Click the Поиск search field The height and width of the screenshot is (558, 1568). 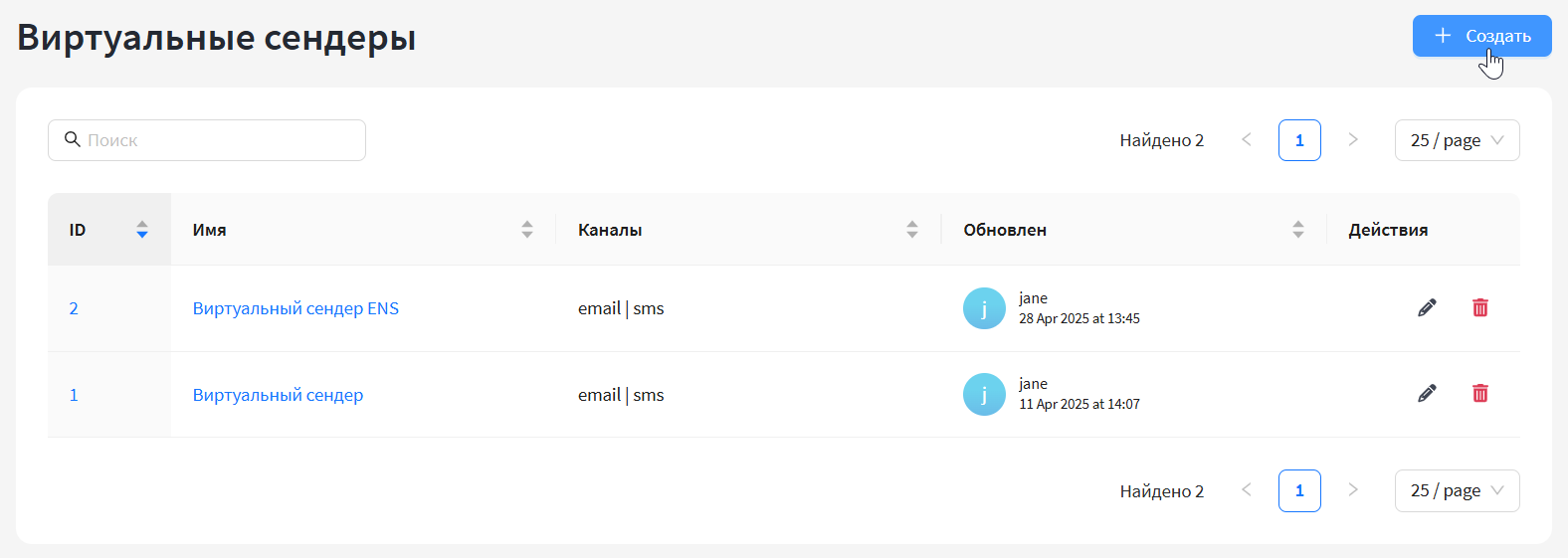click(x=219, y=140)
